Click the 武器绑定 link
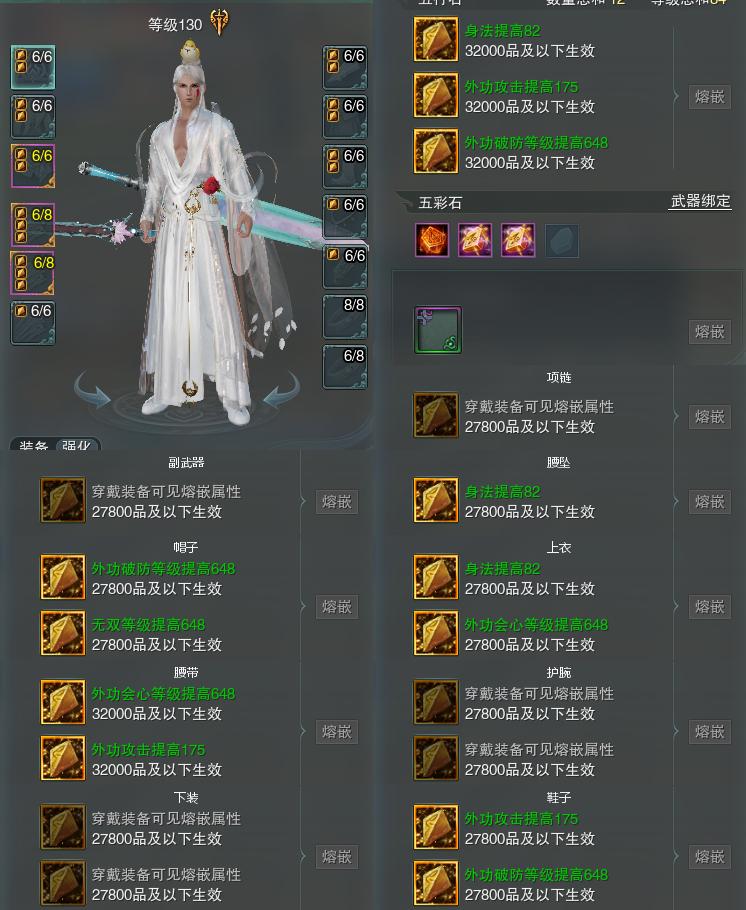Image resolution: width=746 pixels, height=910 pixels. click(x=700, y=201)
